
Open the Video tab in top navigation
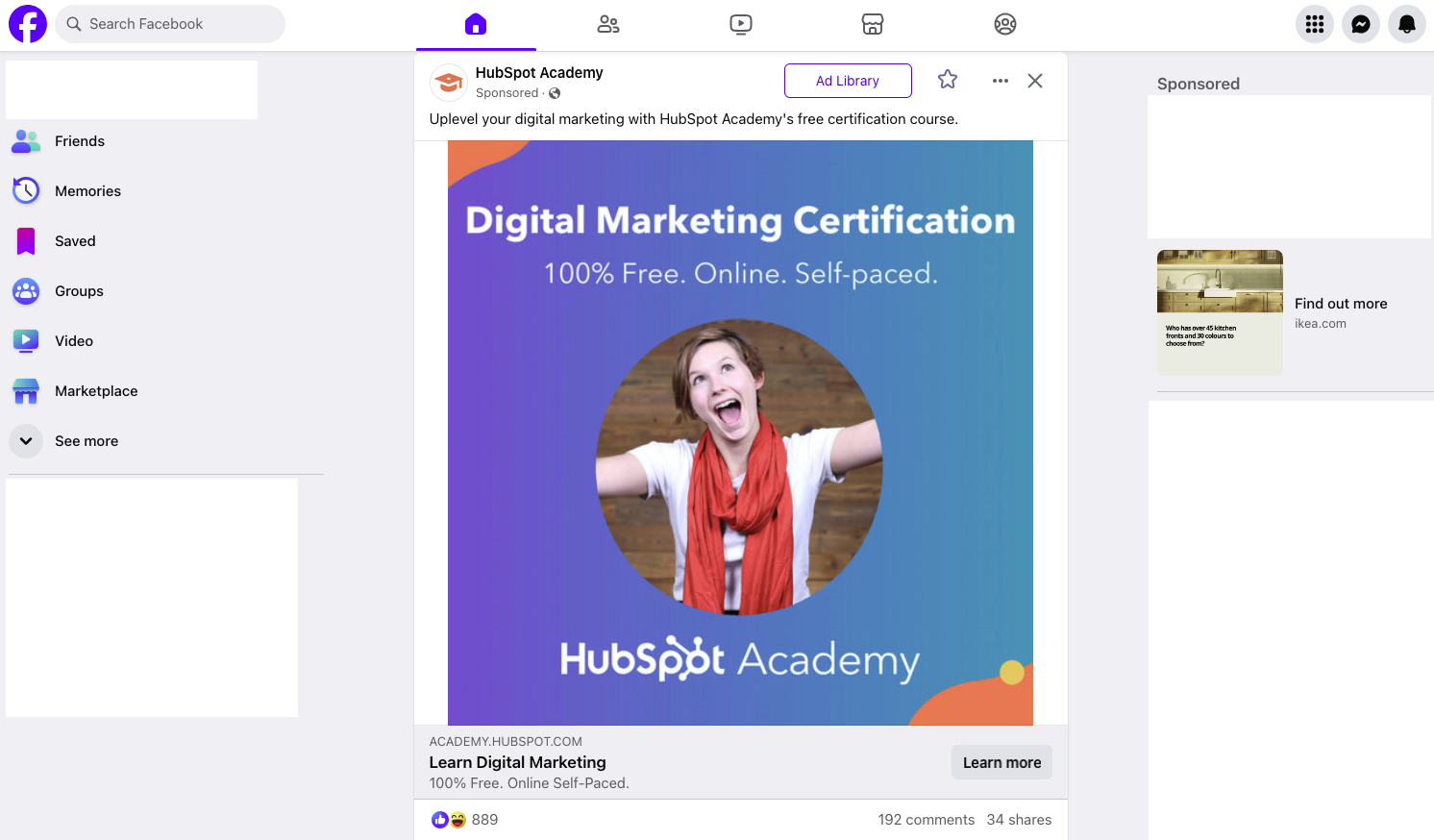741,24
